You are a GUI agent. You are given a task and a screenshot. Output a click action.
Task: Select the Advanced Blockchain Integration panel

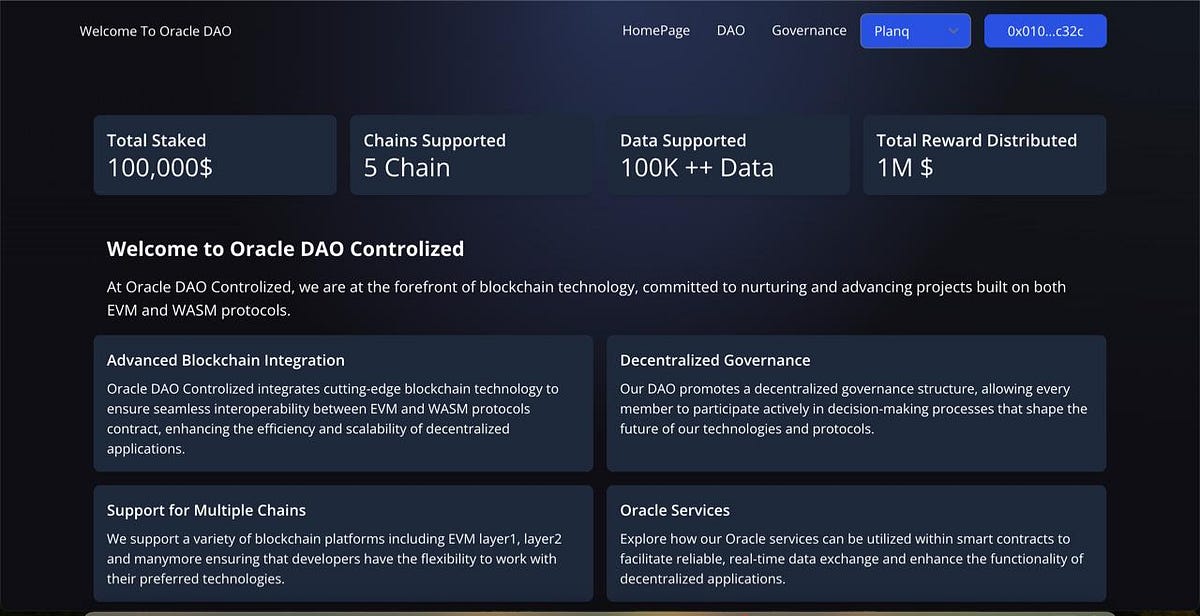pos(343,403)
